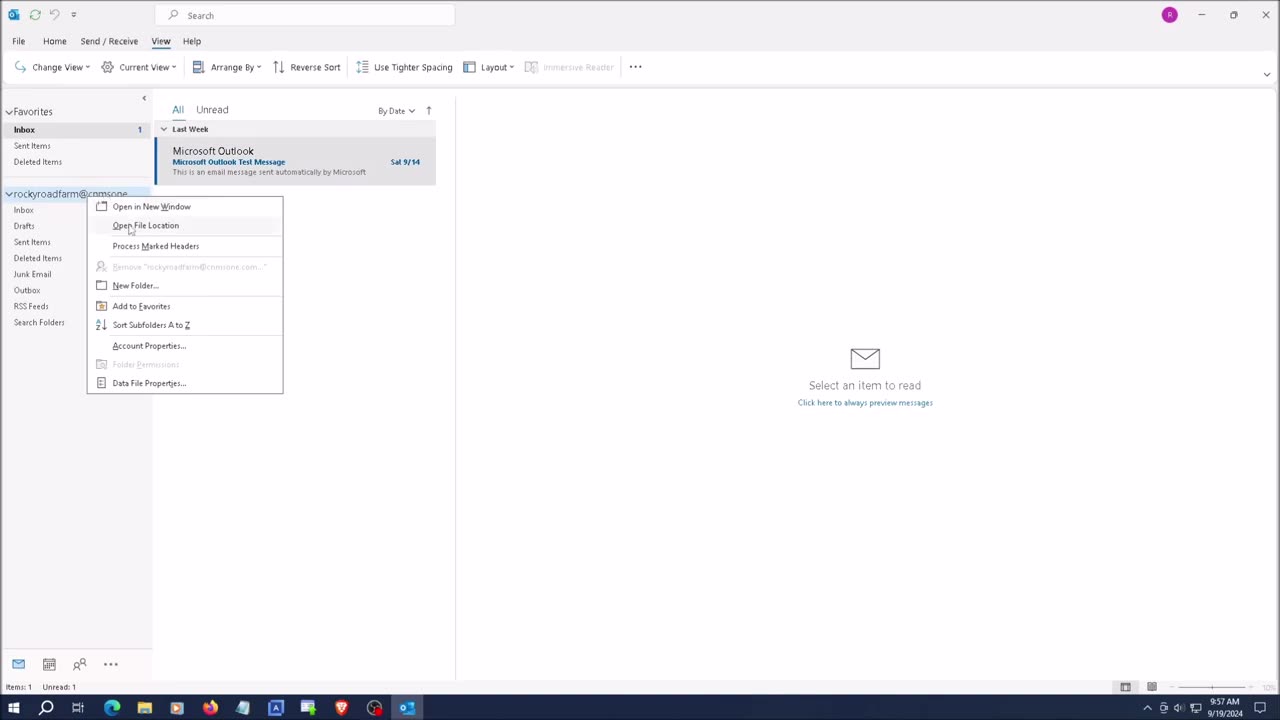The height and width of the screenshot is (720, 1280).
Task: Click the zoom slider in status bar
Action: (1212, 687)
